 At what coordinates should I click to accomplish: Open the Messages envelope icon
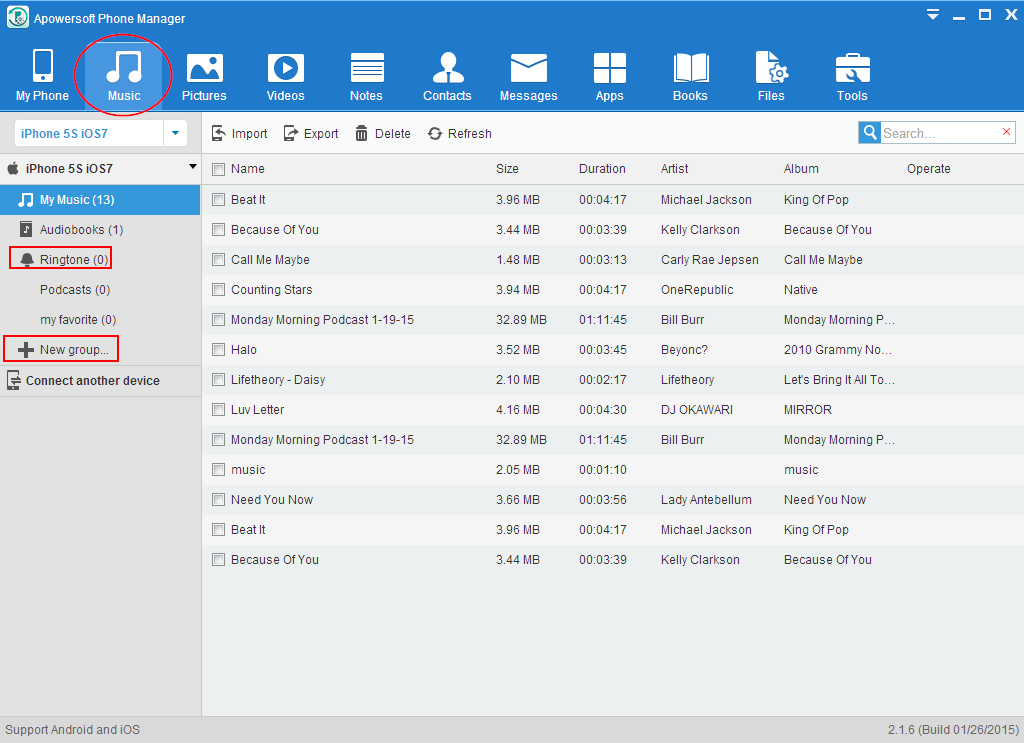528,76
